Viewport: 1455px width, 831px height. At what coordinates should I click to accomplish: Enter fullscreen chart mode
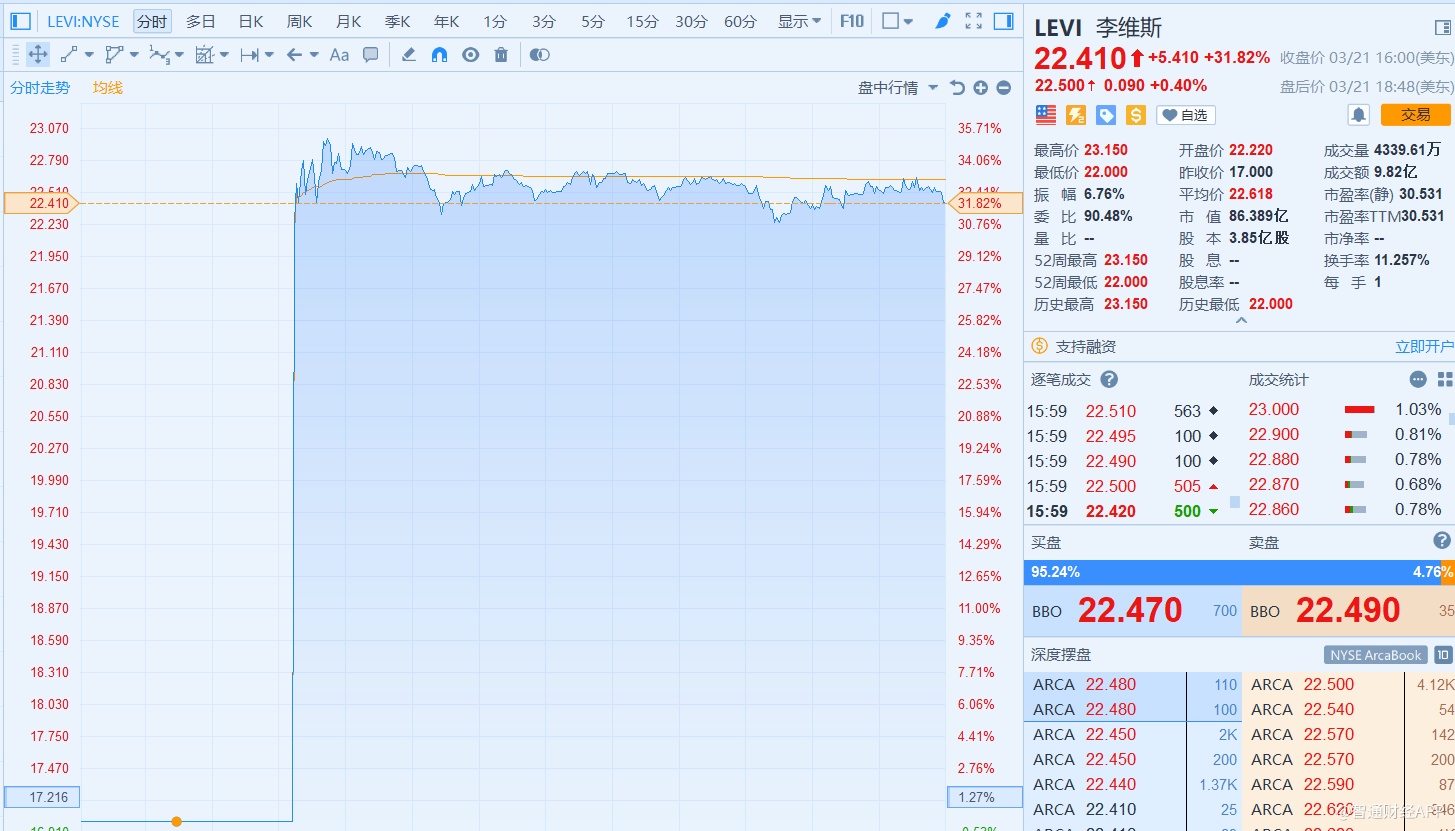click(973, 21)
